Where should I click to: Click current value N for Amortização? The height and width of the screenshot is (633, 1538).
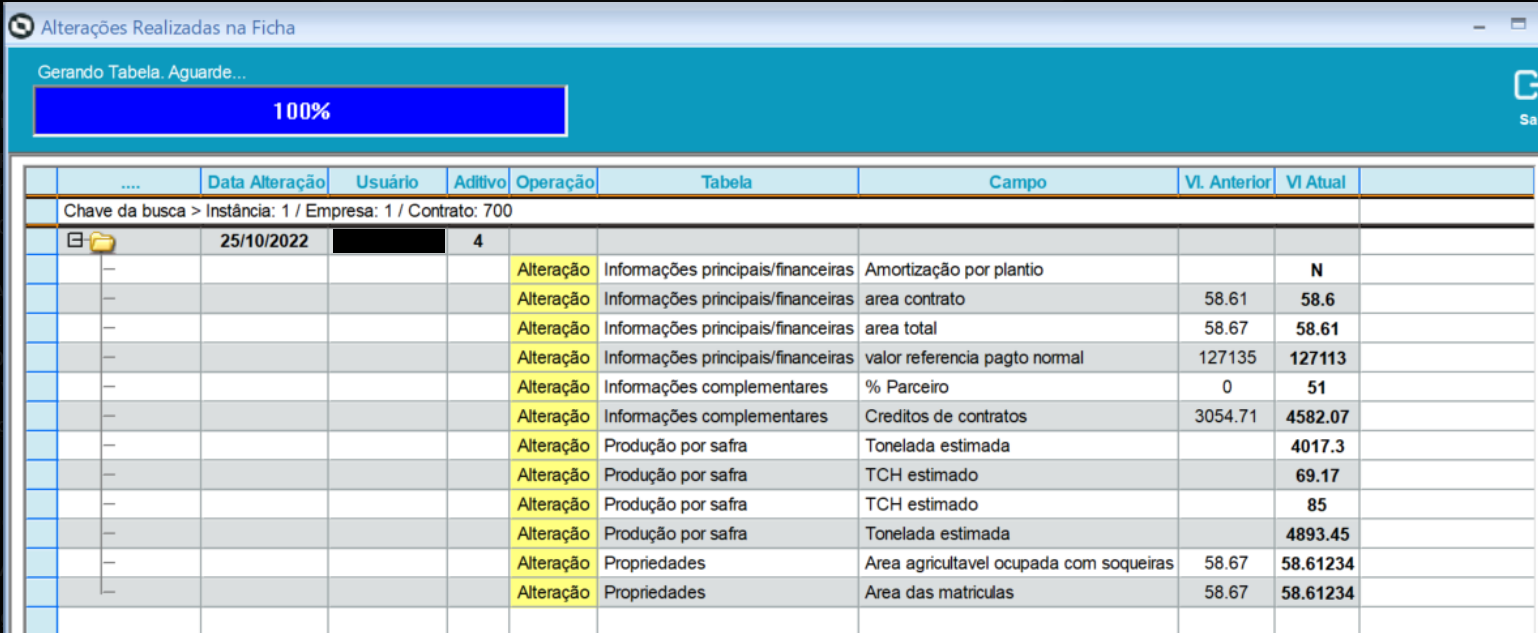(1317, 270)
